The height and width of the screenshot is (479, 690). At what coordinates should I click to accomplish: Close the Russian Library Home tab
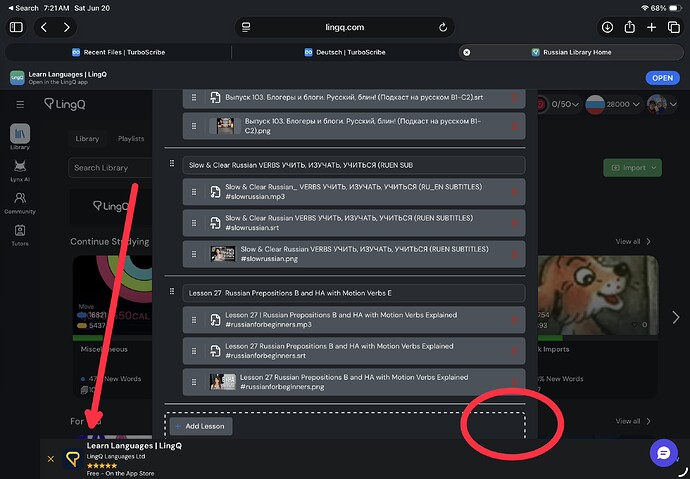point(466,52)
